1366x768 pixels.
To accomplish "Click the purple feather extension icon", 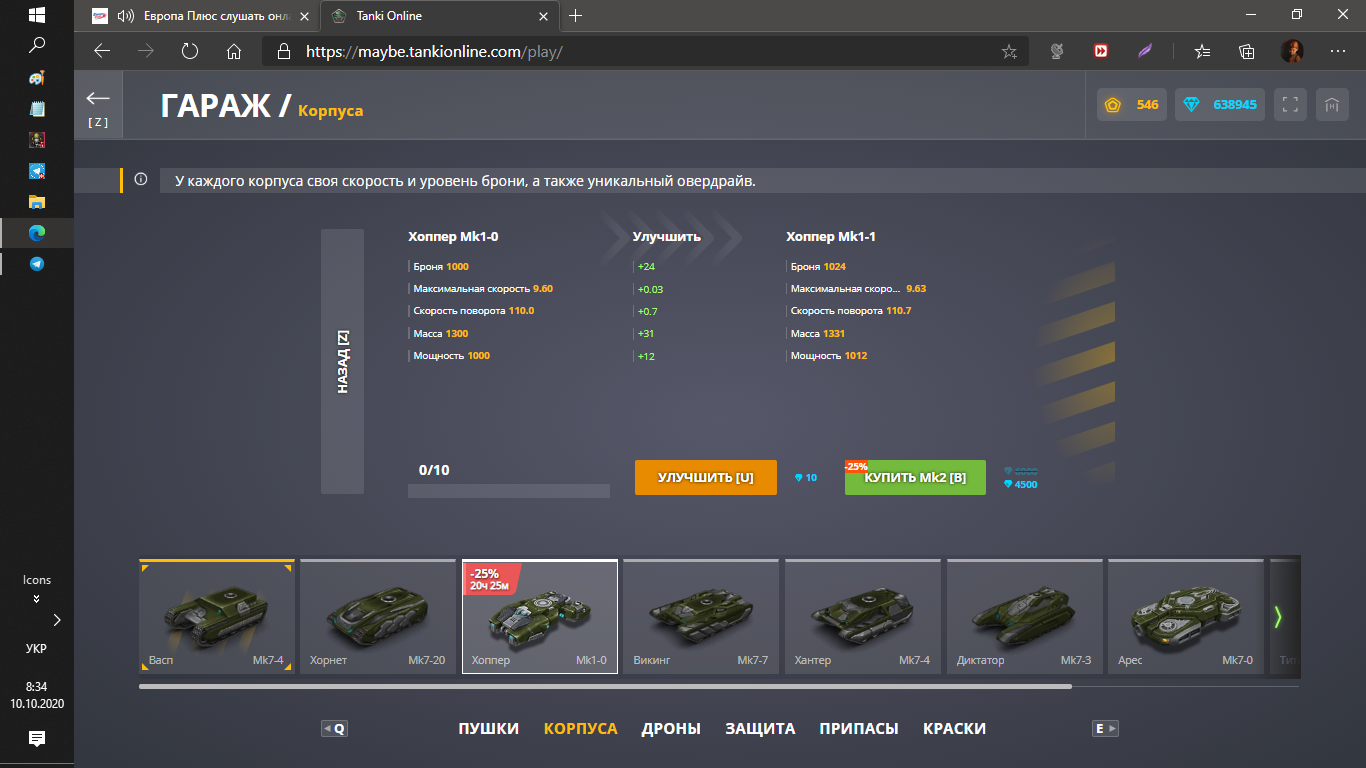I will pyautogui.click(x=1145, y=51).
